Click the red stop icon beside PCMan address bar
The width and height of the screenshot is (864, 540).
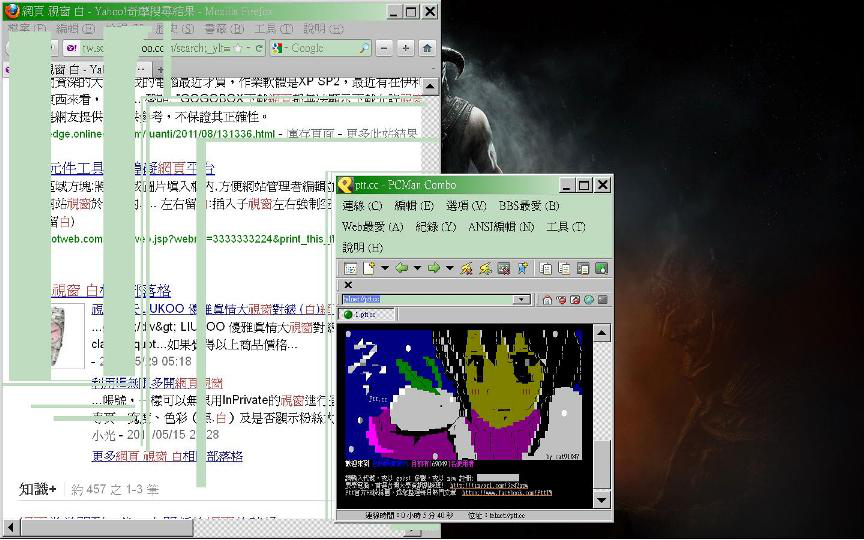pos(561,300)
